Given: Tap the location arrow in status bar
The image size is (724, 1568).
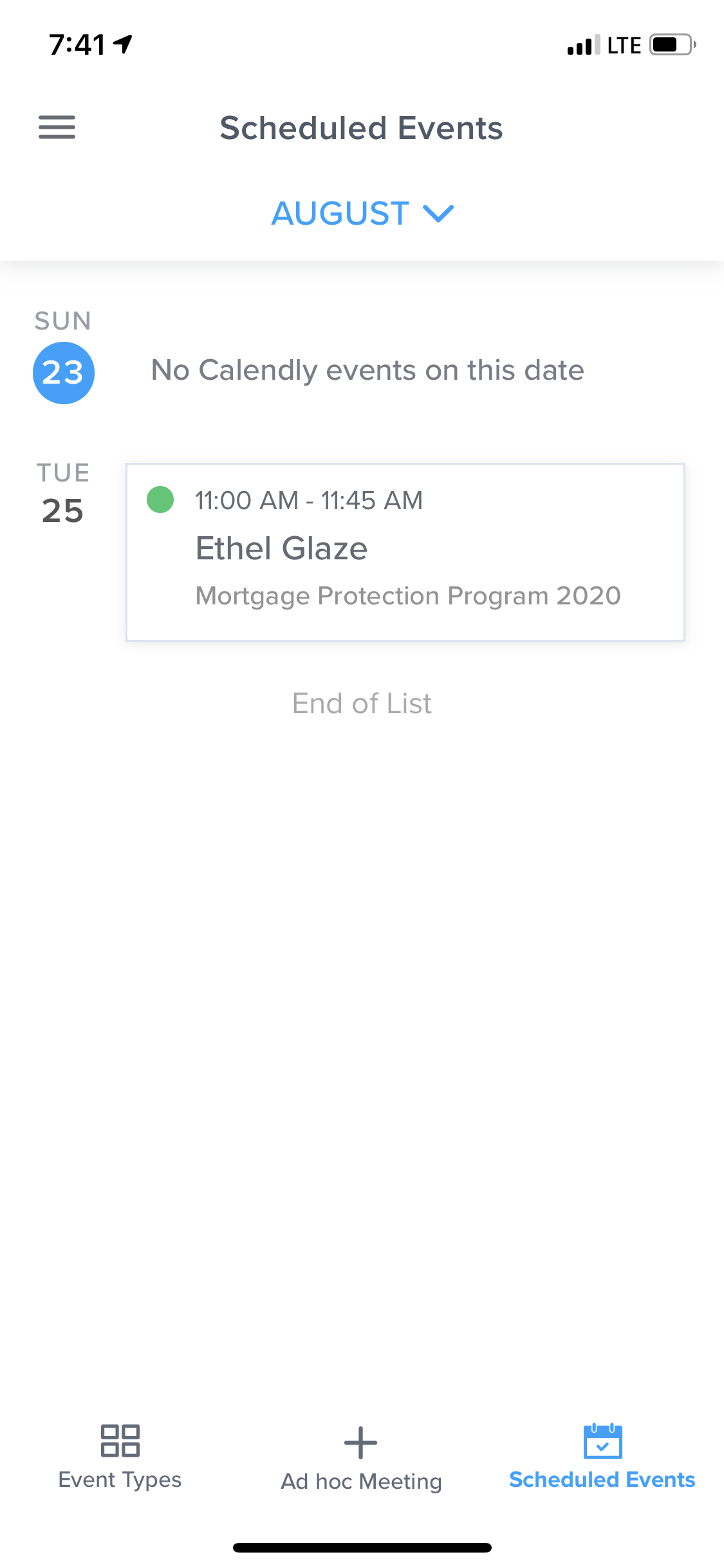Looking at the screenshot, I should 122,44.
